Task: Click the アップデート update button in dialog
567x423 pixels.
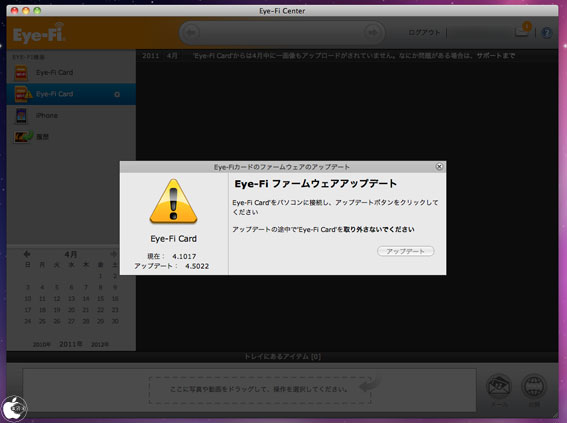Action: tap(405, 251)
